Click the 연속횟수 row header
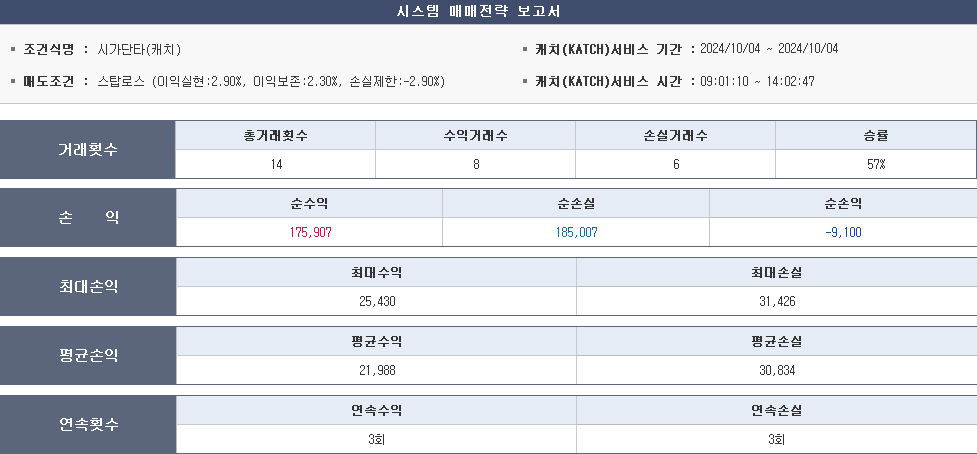Image resolution: width=977 pixels, height=454 pixels. click(88, 424)
